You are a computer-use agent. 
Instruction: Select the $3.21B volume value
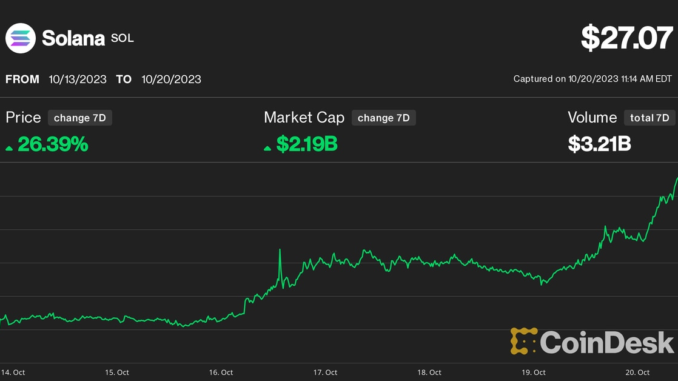pos(599,144)
